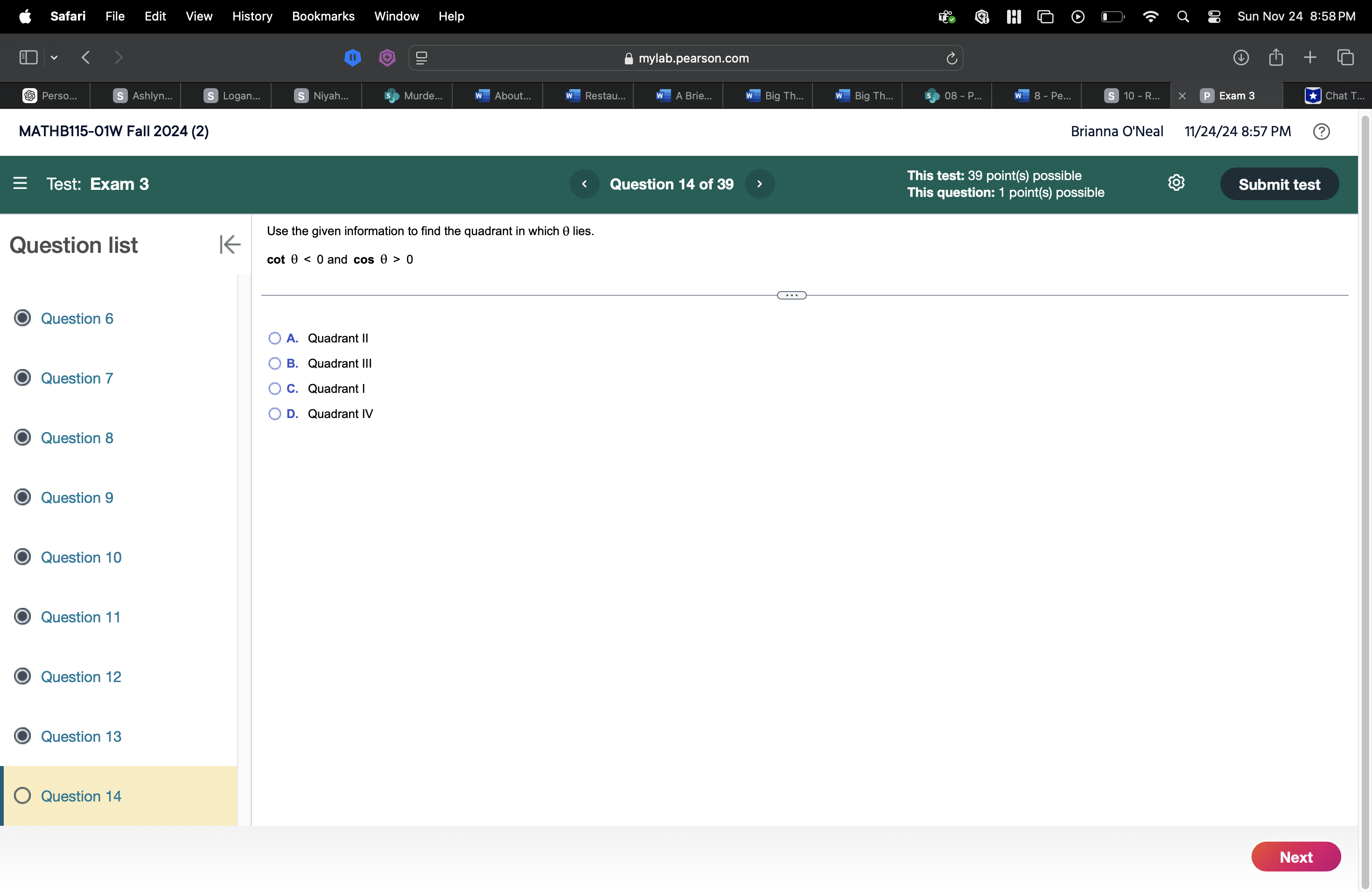
Task: Click the Safari share icon
Action: [x=1276, y=58]
